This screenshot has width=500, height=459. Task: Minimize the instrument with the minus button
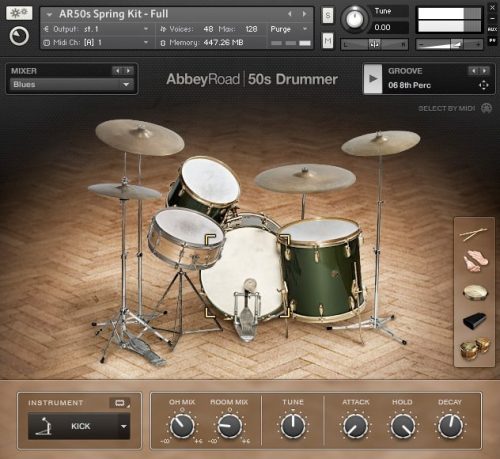[492, 18]
